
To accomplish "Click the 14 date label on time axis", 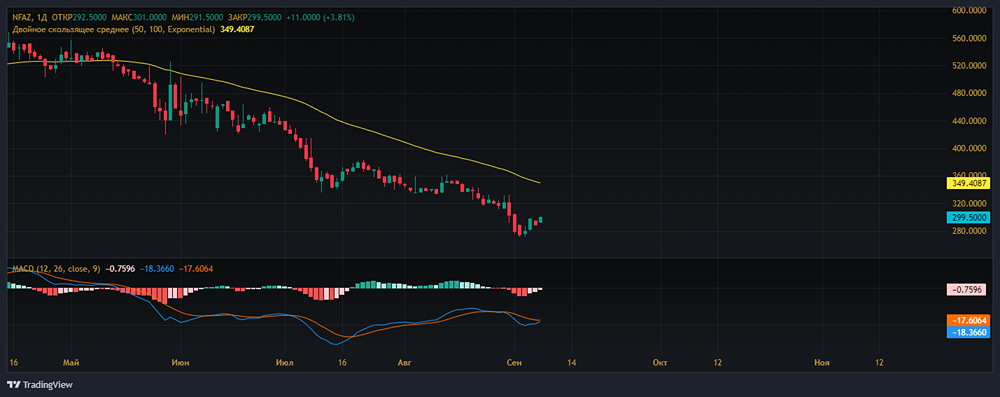I will coord(570,363).
